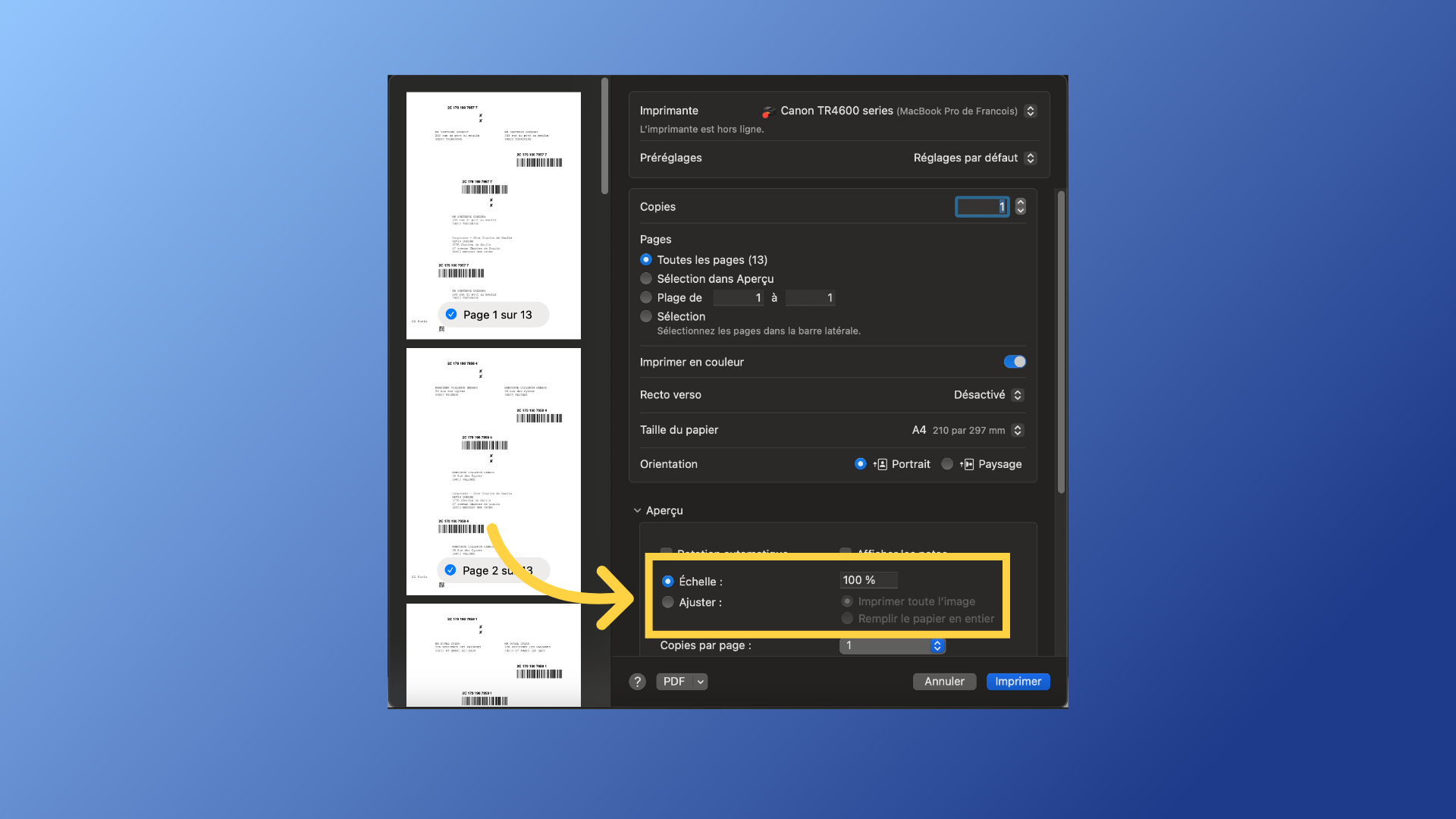Collapse the Aperçu section
The height and width of the screenshot is (819, 1456).
(x=637, y=511)
